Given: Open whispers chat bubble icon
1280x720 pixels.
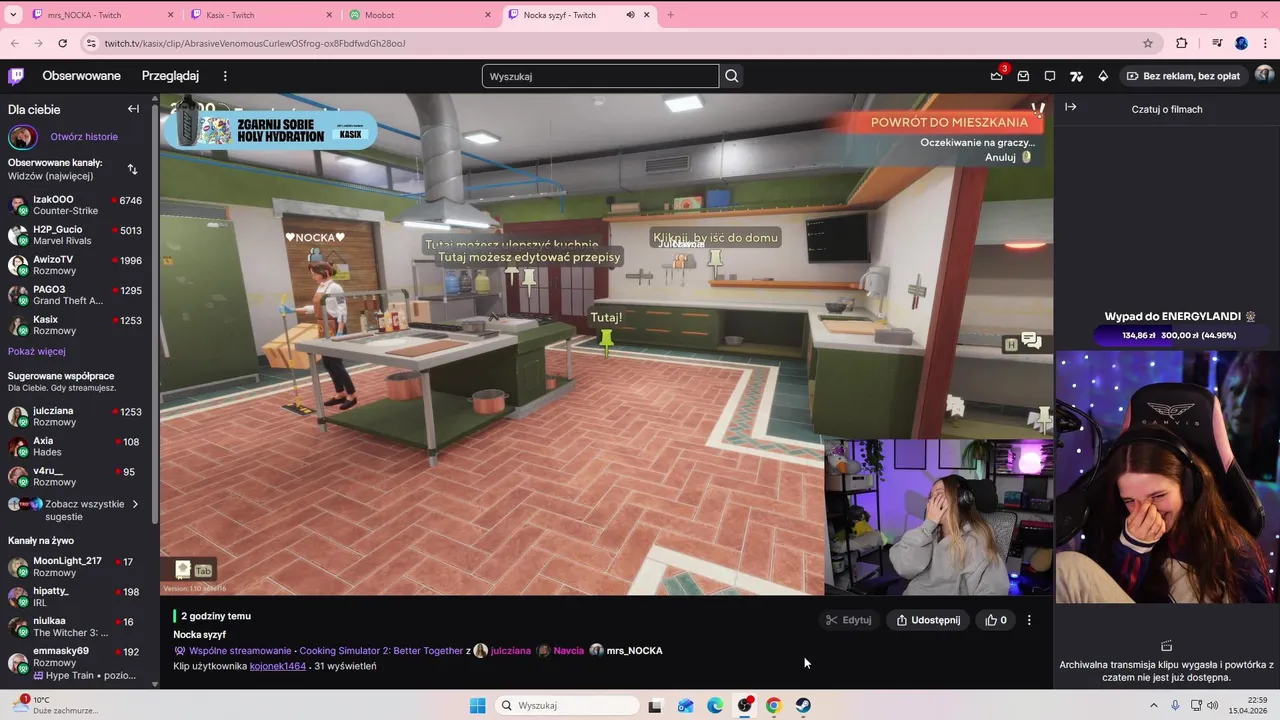Looking at the screenshot, I should (1050, 76).
